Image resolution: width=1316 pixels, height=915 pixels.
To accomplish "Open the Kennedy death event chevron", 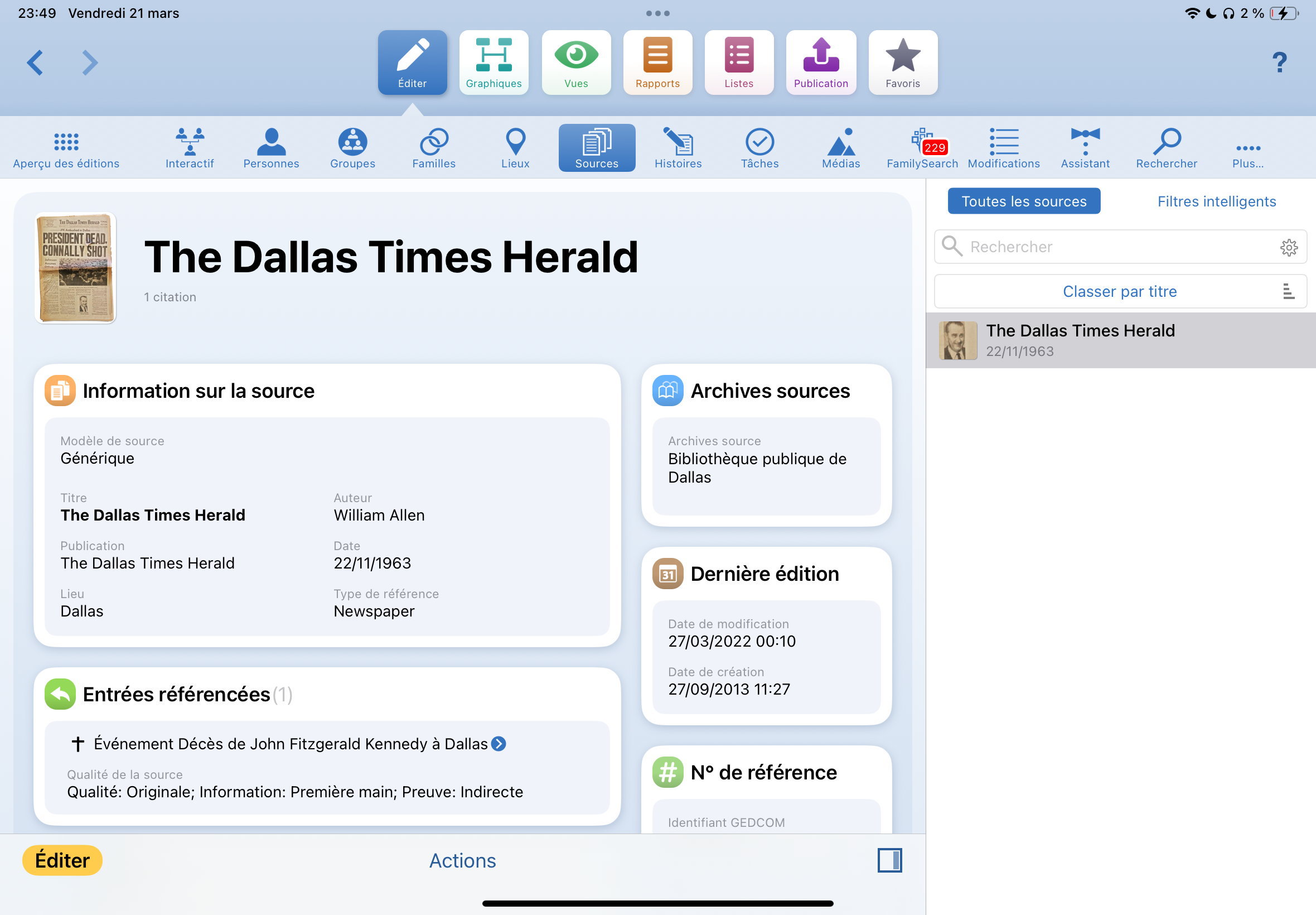I will (499, 744).
